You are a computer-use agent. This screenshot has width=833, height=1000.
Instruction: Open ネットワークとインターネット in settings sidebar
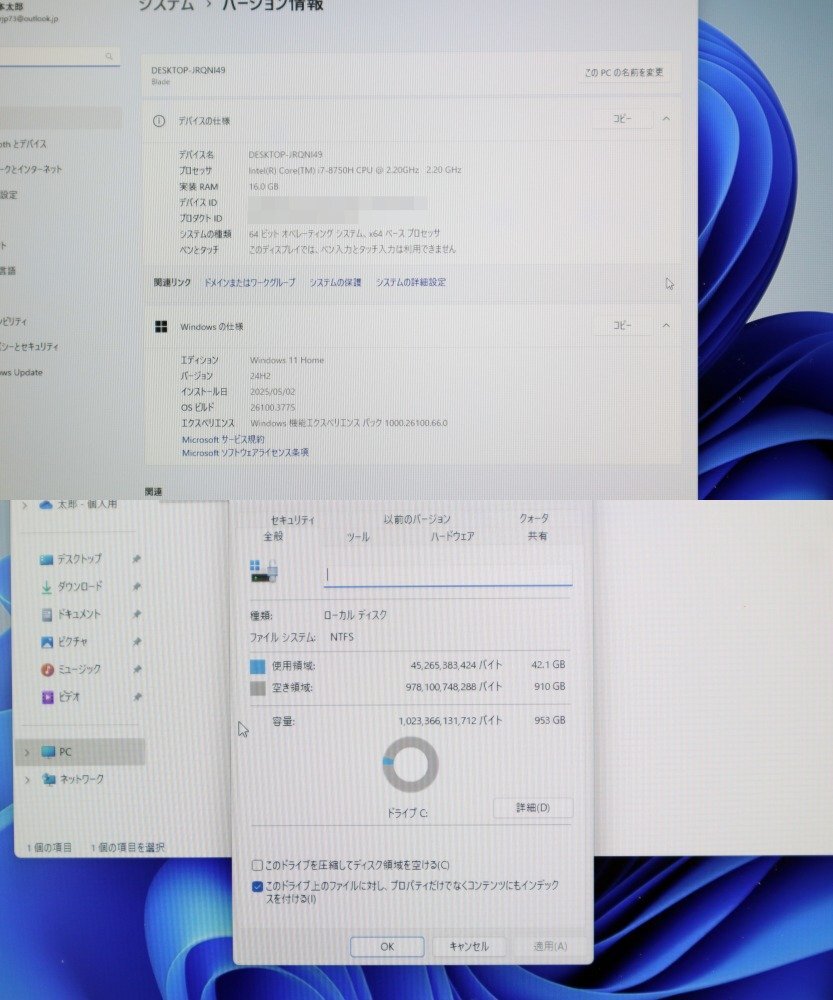point(31,169)
